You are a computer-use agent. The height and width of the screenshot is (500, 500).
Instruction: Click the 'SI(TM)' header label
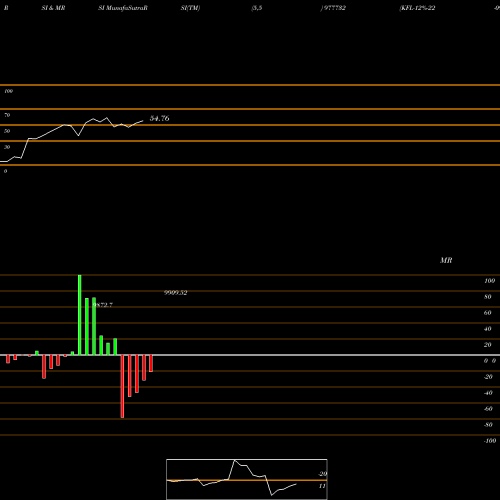tap(190, 8)
